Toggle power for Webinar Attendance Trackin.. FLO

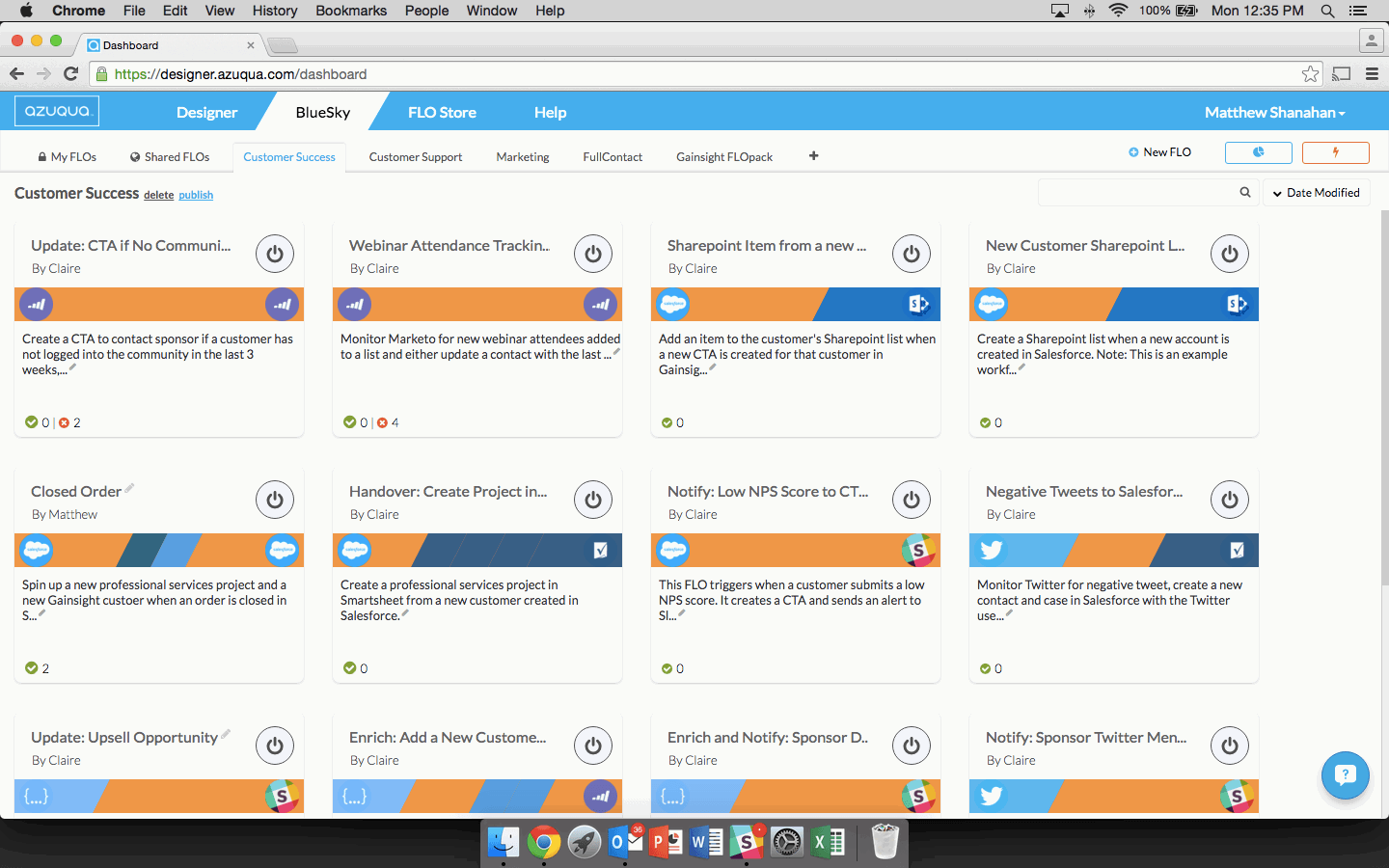[593, 254]
